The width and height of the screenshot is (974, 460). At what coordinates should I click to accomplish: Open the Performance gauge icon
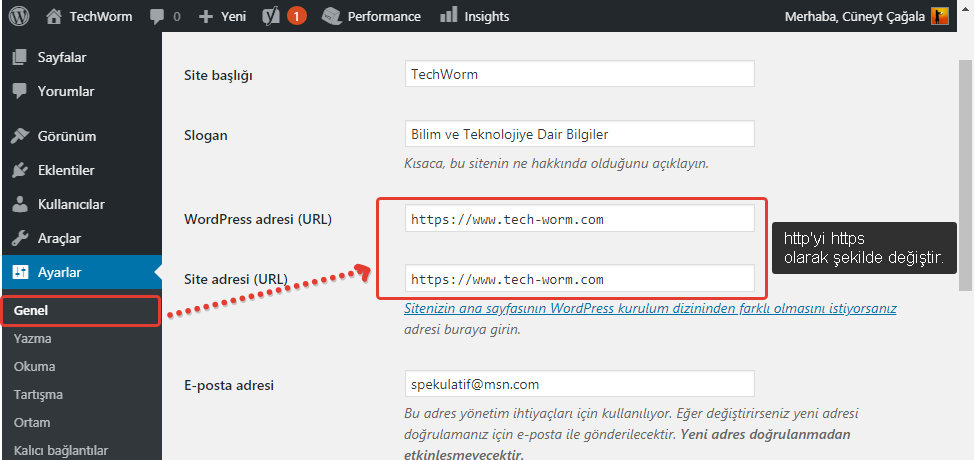click(331, 16)
